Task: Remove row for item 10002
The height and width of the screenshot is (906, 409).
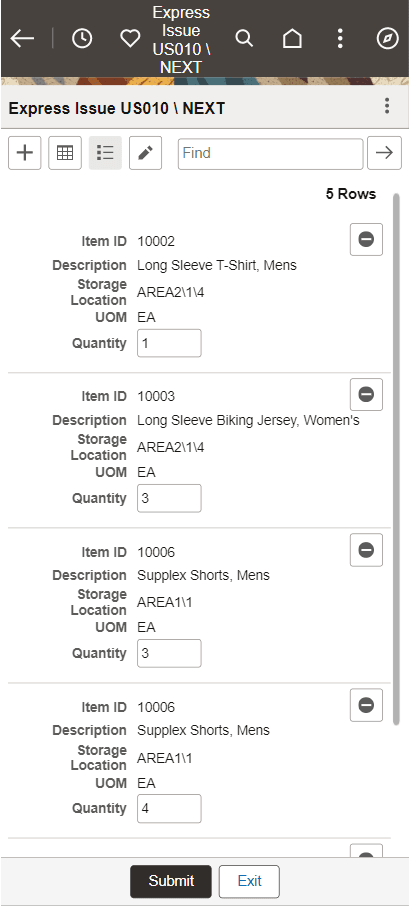Action: click(366, 239)
